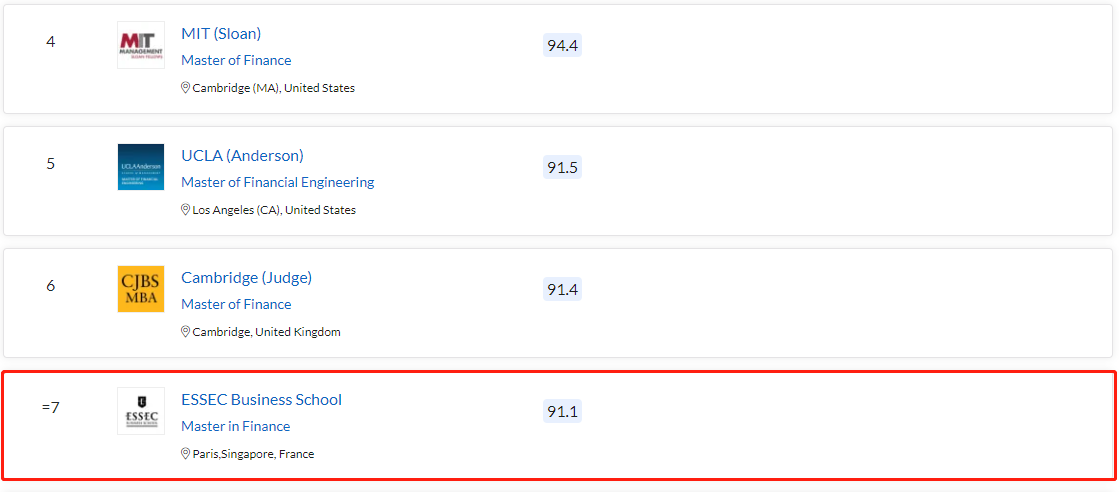Click the location pin beside Cambridge, United Kingdom

(x=185, y=332)
